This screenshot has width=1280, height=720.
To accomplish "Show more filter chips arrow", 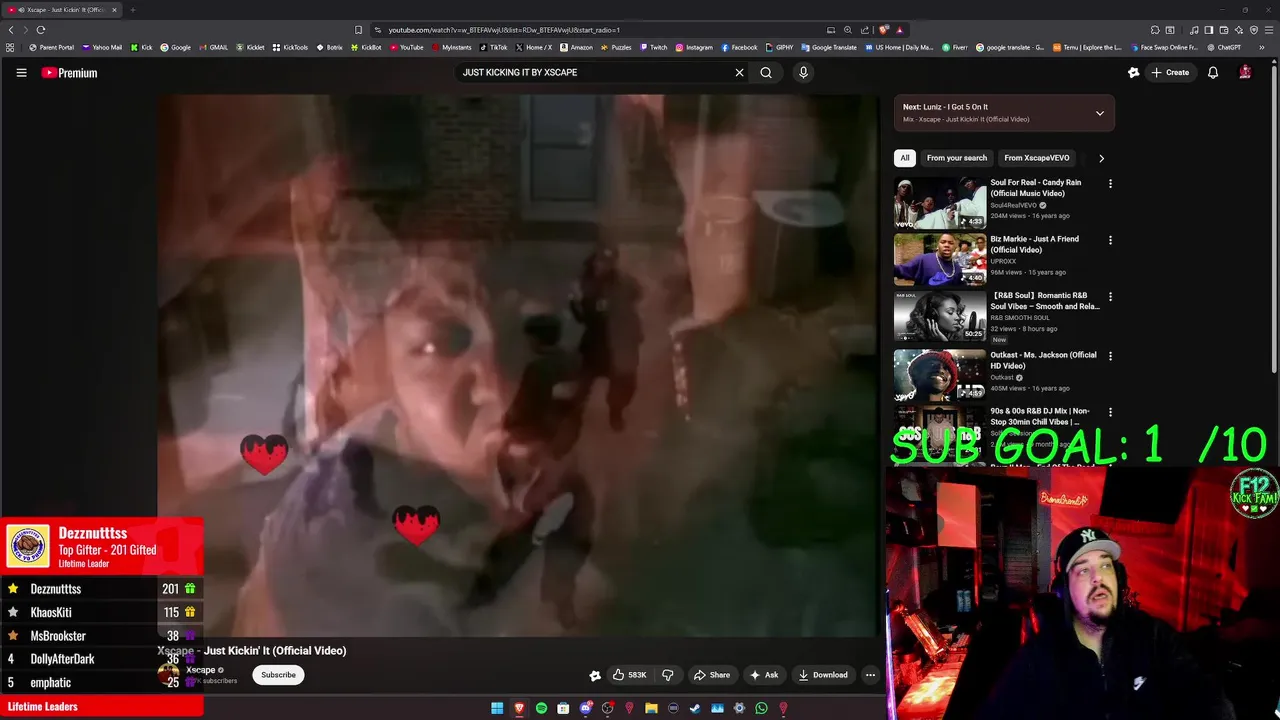I will [x=1102, y=158].
